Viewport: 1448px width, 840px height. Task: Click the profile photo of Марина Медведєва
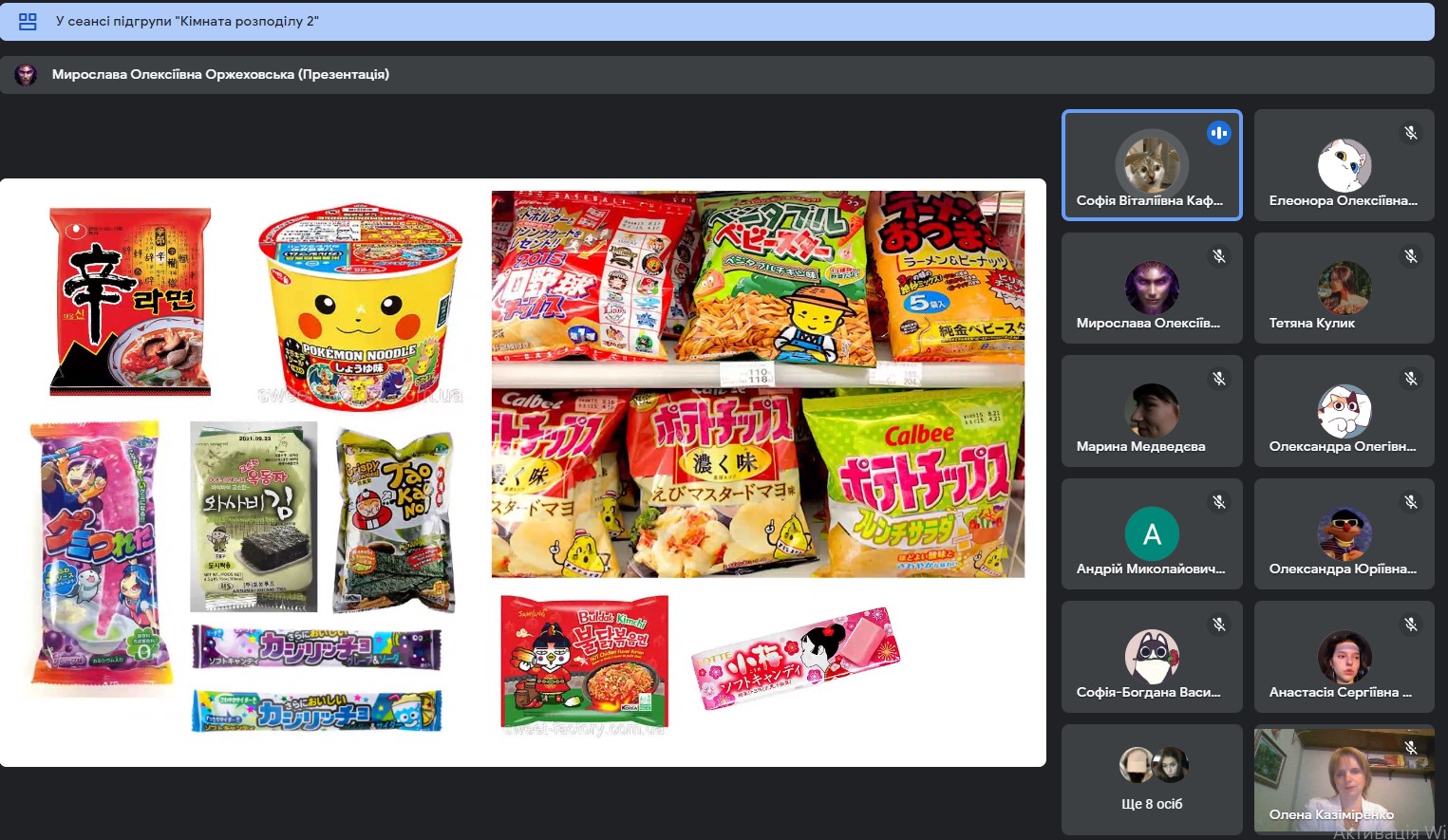1152,410
